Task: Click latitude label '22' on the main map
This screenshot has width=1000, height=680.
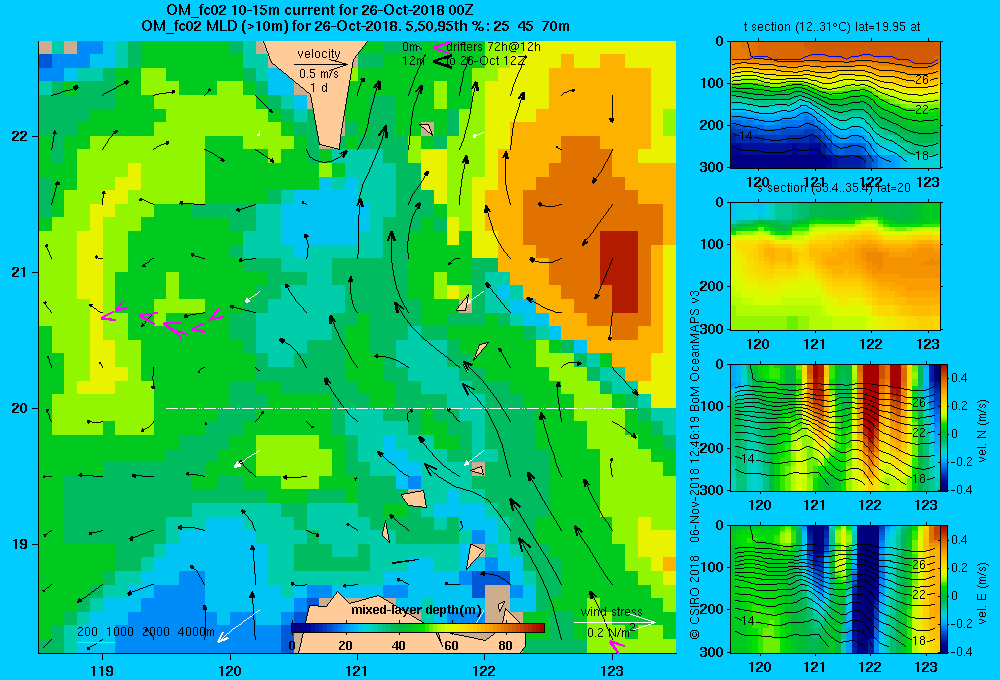Action: click(18, 137)
